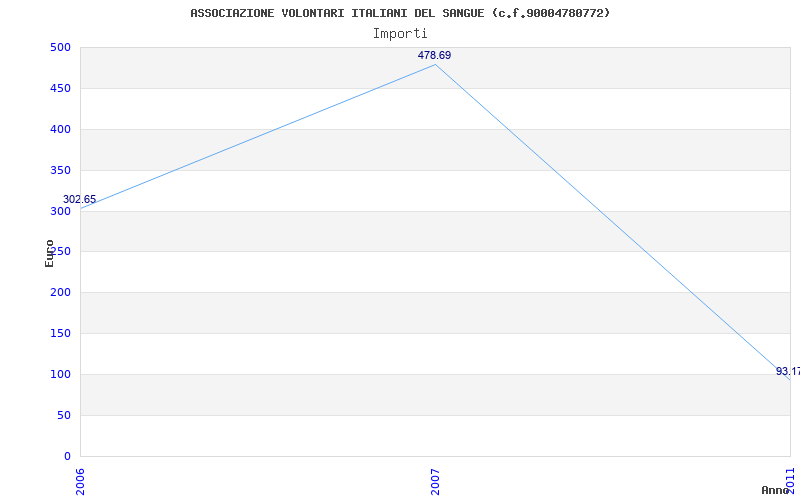Image resolution: width=800 pixels, height=500 pixels.
Task: Click the 2011 x-axis year label
Action: click(791, 479)
